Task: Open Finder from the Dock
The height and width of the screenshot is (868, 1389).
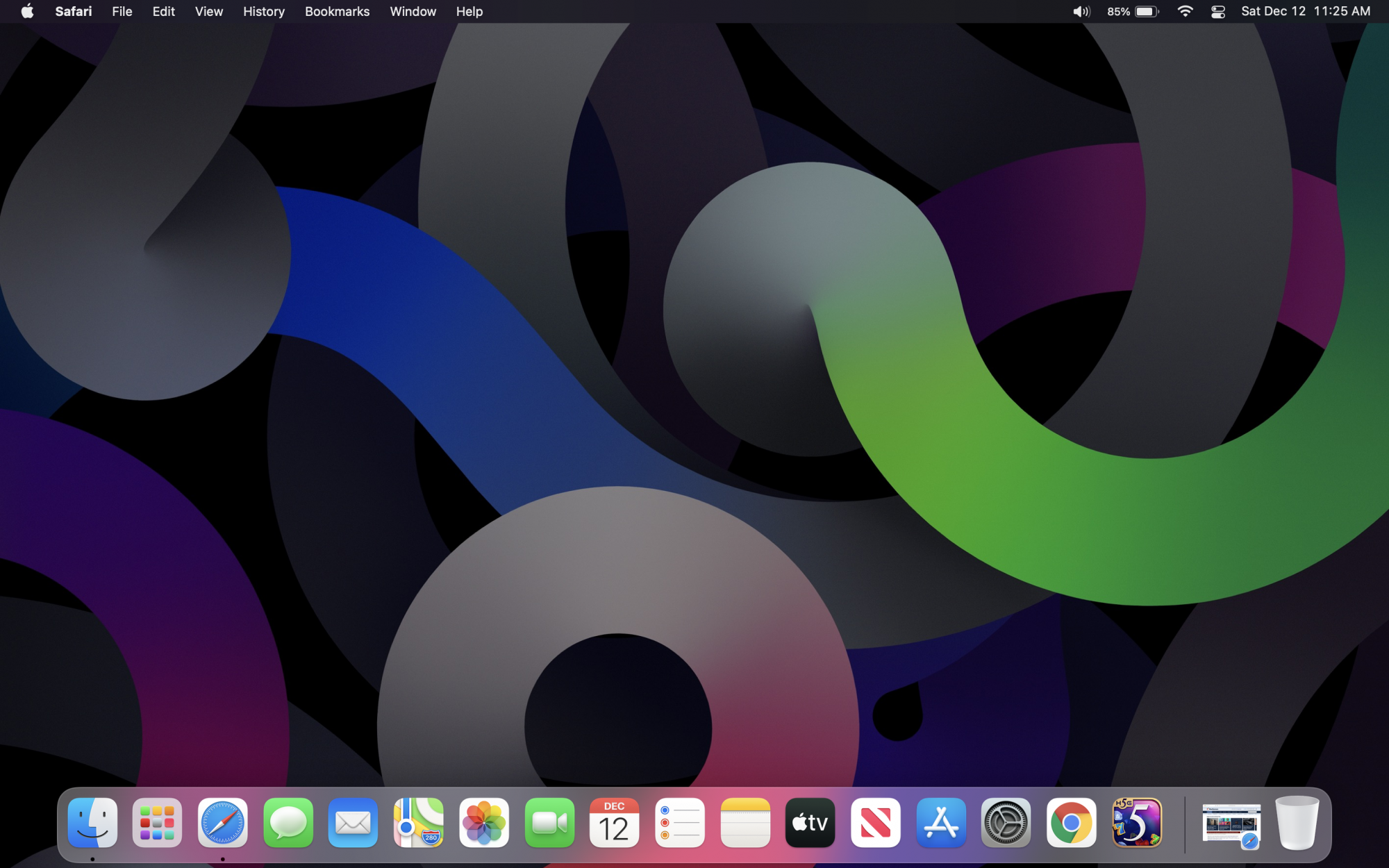Action: coord(92,823)
